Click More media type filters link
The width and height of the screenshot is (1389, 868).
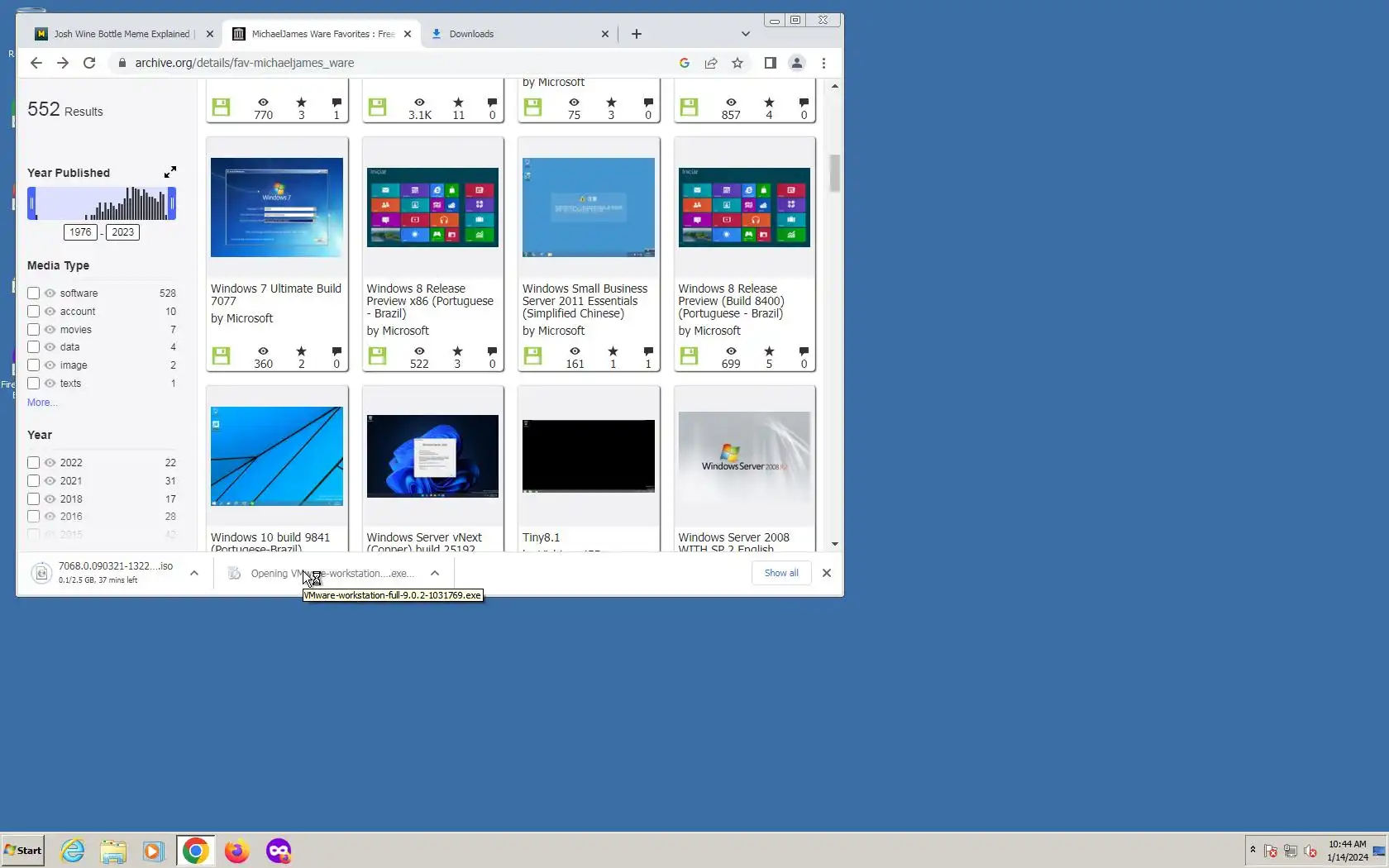[41, 403]
